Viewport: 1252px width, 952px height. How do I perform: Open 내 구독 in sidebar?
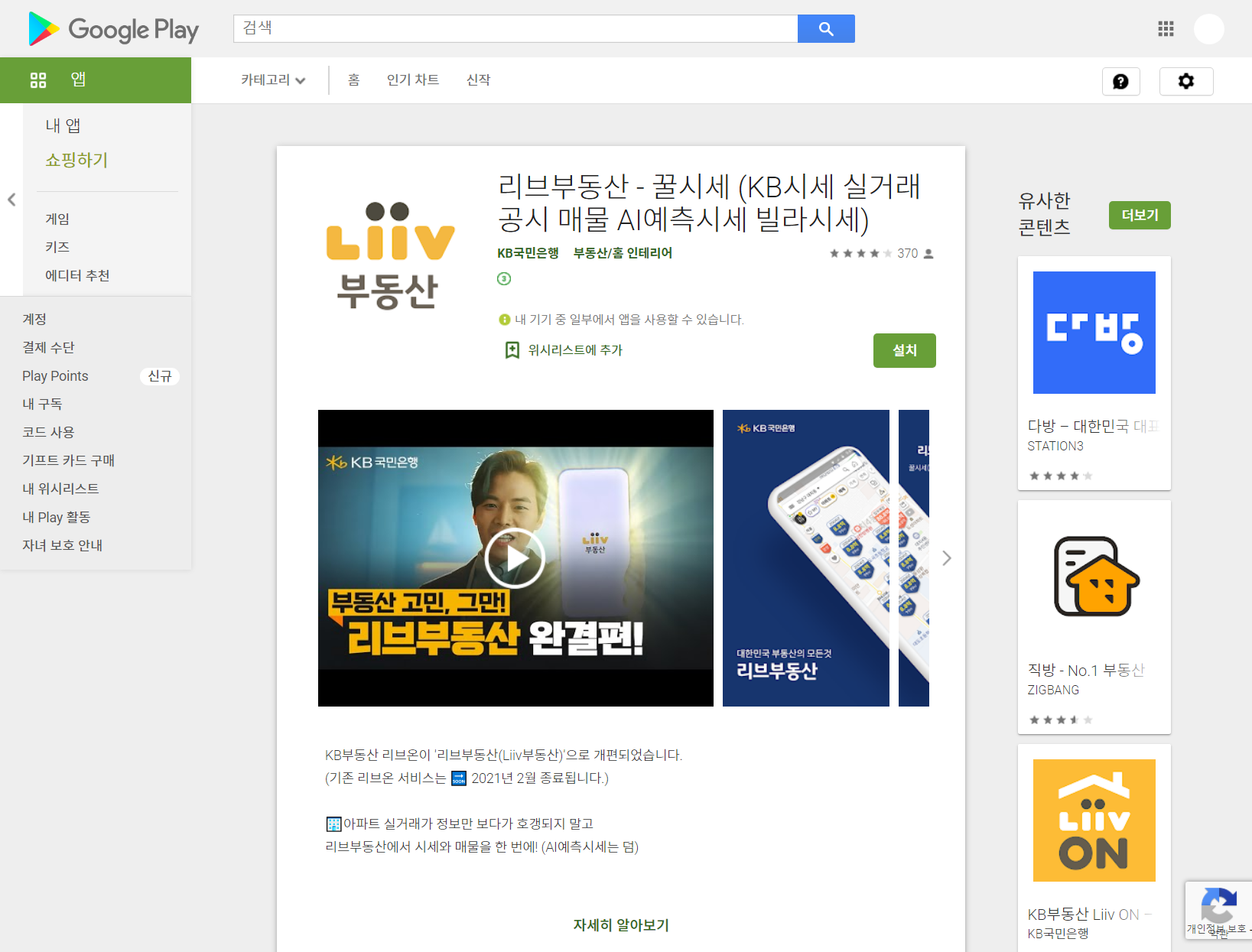click(42, 404)
